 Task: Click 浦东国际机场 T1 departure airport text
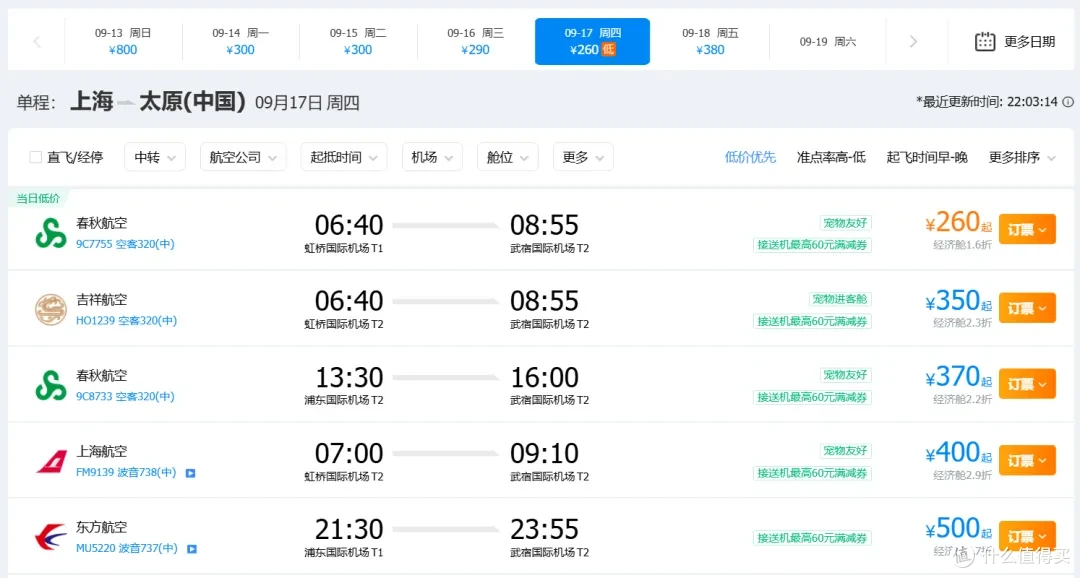[344, 553]
